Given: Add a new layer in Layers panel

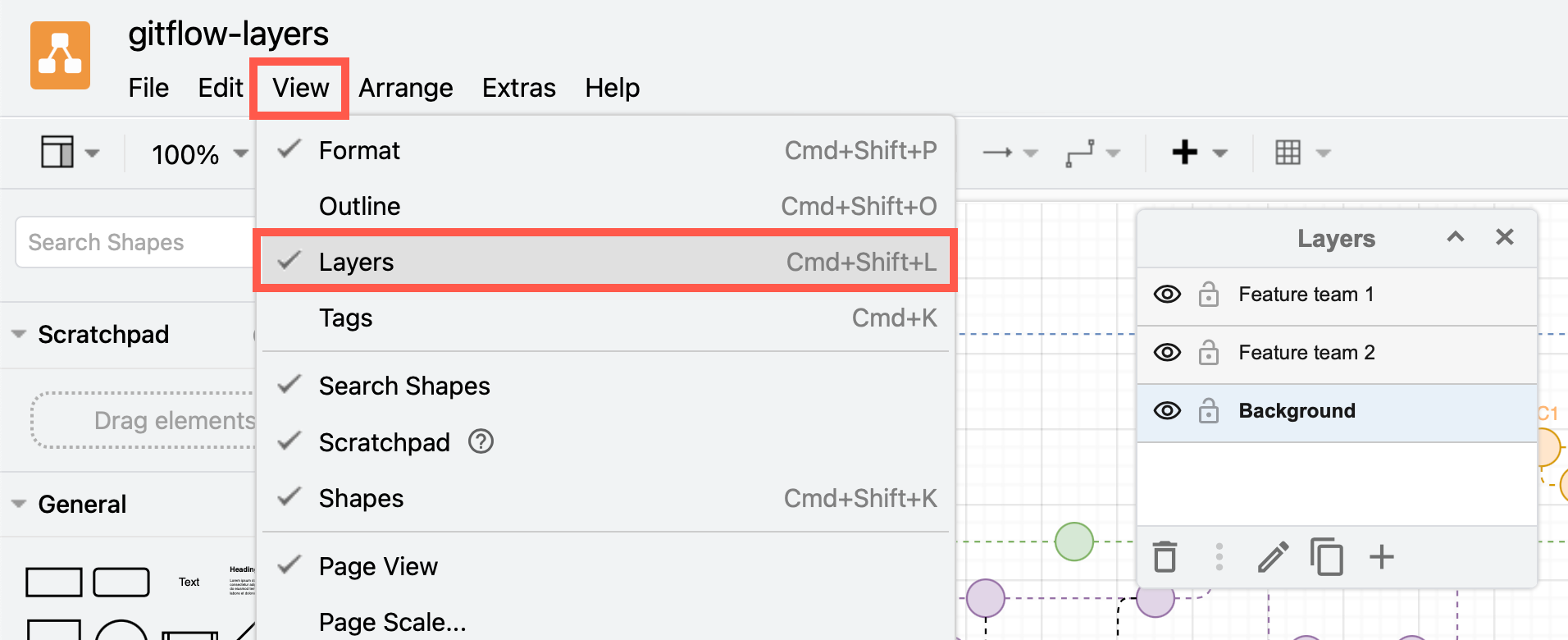Looking at the screenshot, I should pos(1381,557).
